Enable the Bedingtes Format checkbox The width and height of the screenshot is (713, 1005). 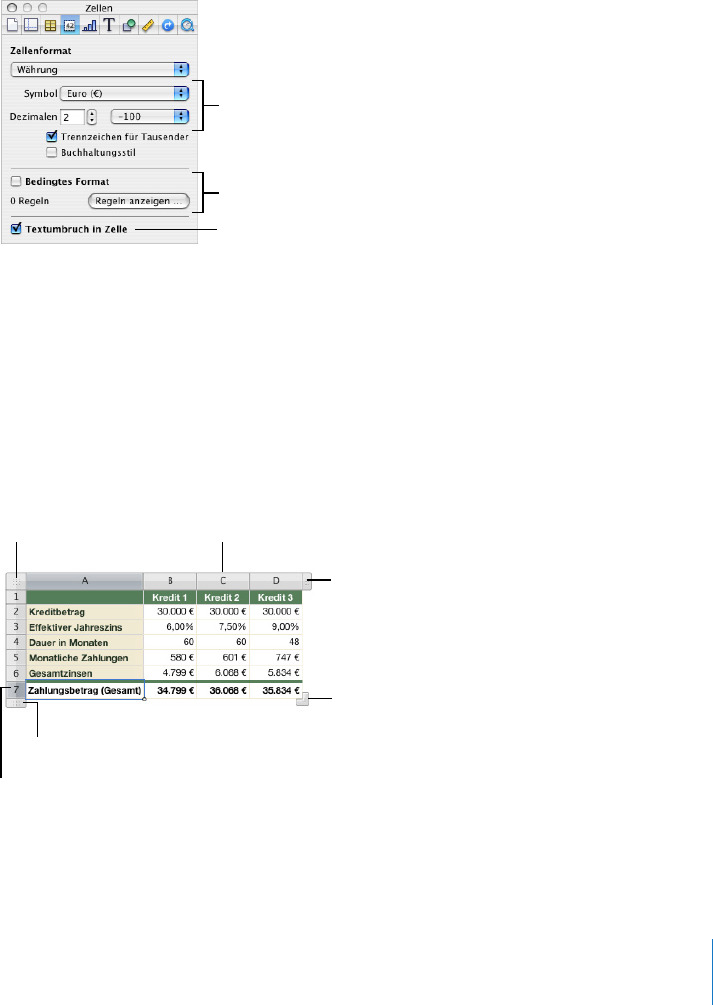15,181
